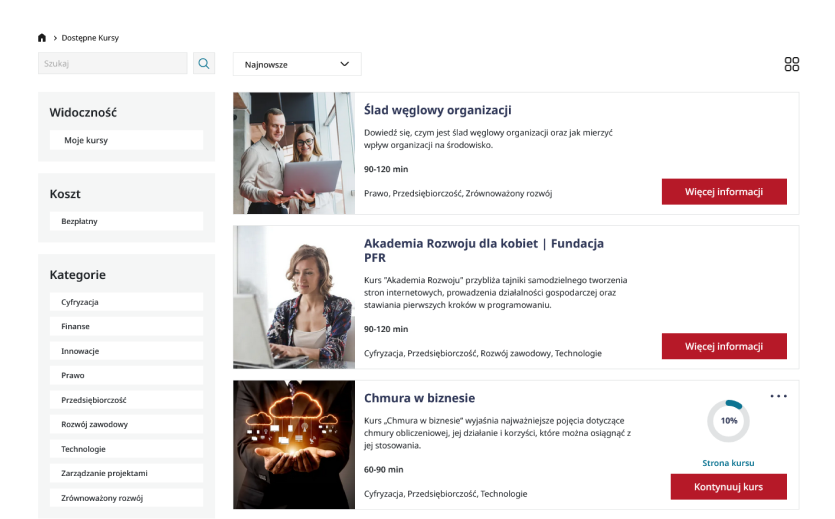Select the Zarządzanie projektami category
This screenshot has width=835, height=519.
pyautogui.click(x=126, y=473)
